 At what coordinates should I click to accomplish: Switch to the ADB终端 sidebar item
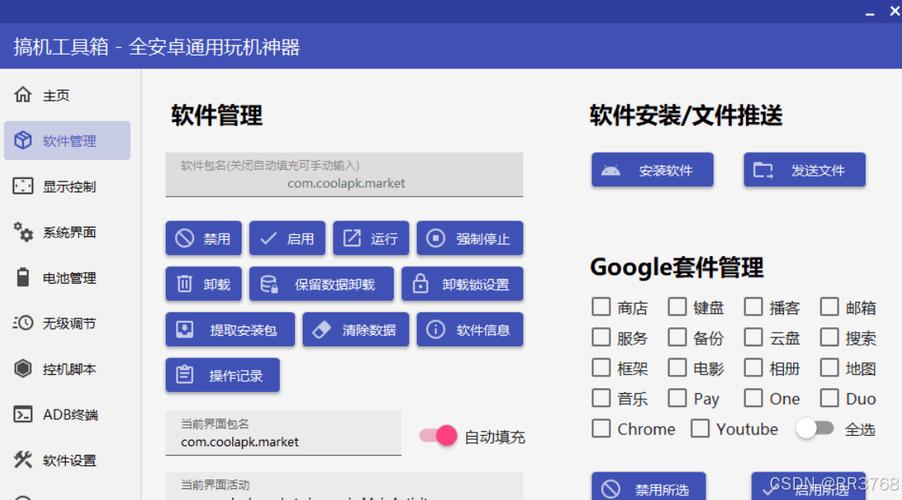[67, 414]
